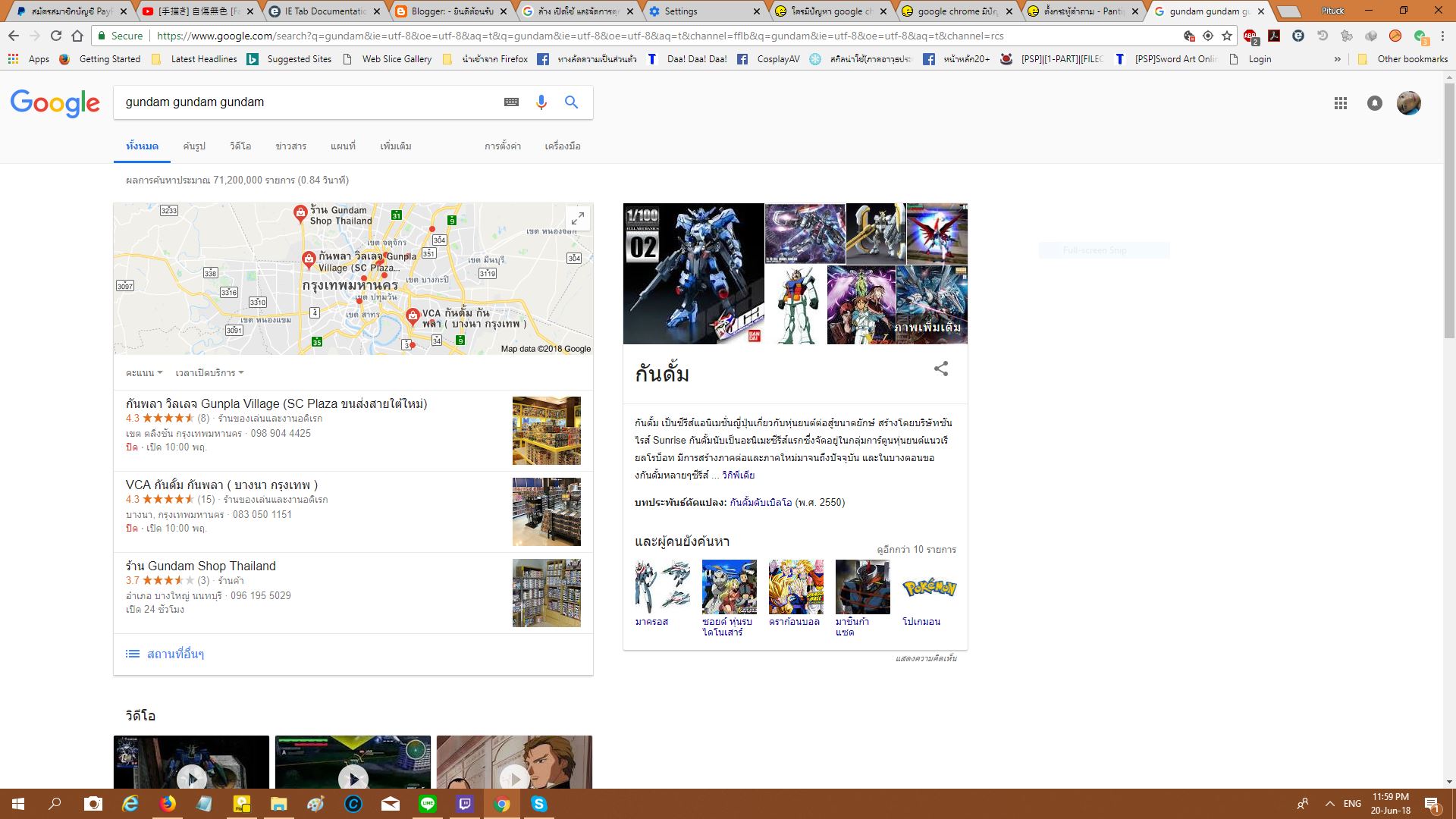Open the เวลาเปิดบริการ hours filter dropdown
Image resolution: width=1456 pixels, height=819 pixels.
tap(209, 373)
